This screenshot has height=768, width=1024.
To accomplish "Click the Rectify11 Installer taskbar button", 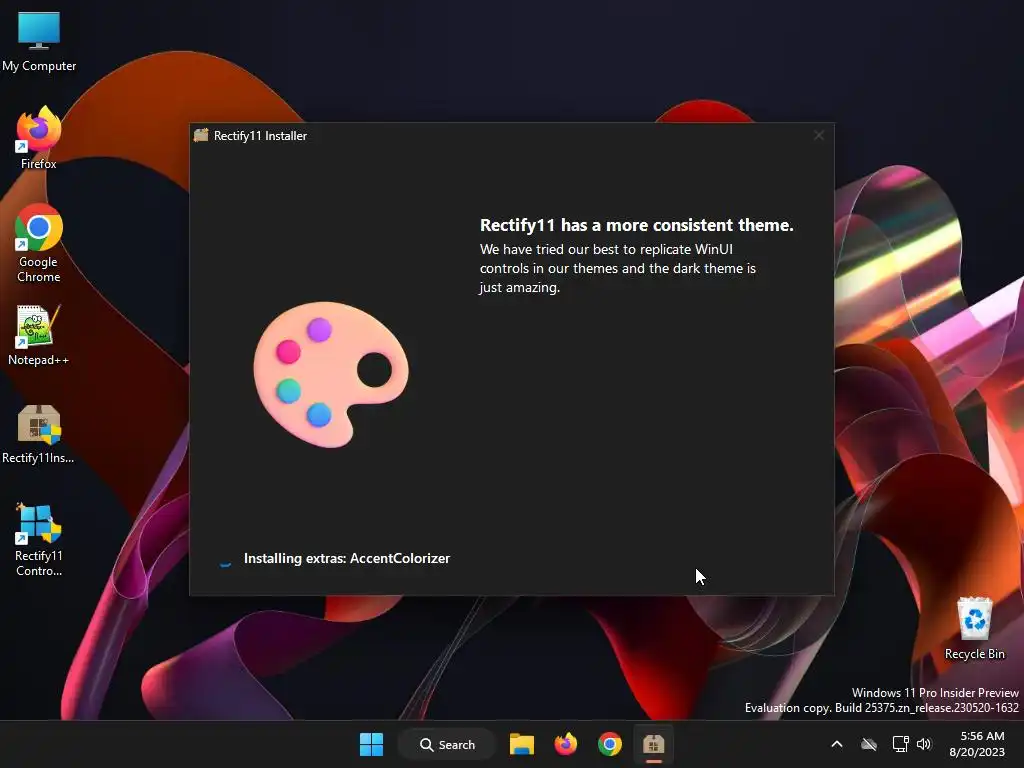I will (x=653, y=744).
